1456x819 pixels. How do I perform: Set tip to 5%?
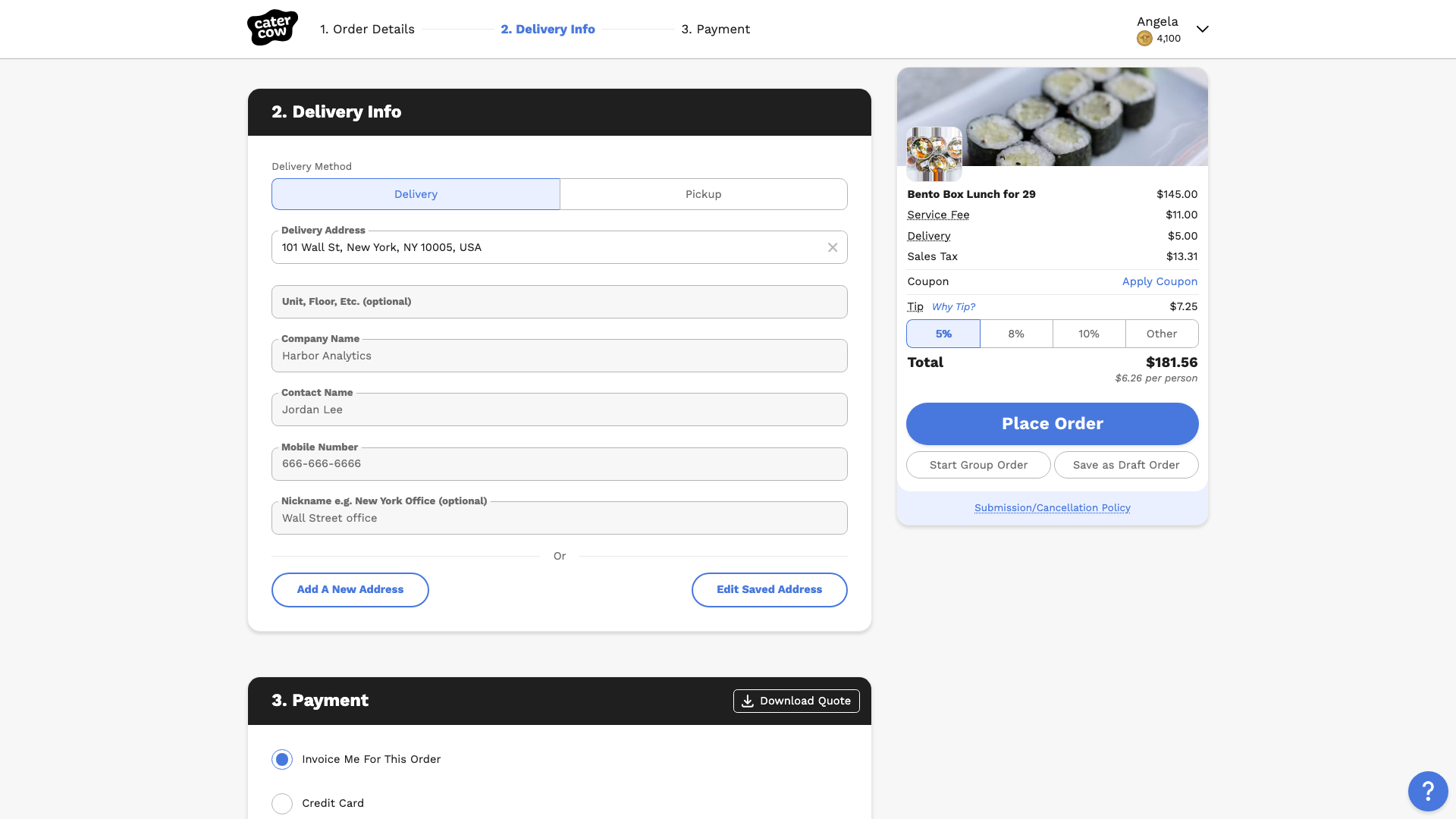943,334
